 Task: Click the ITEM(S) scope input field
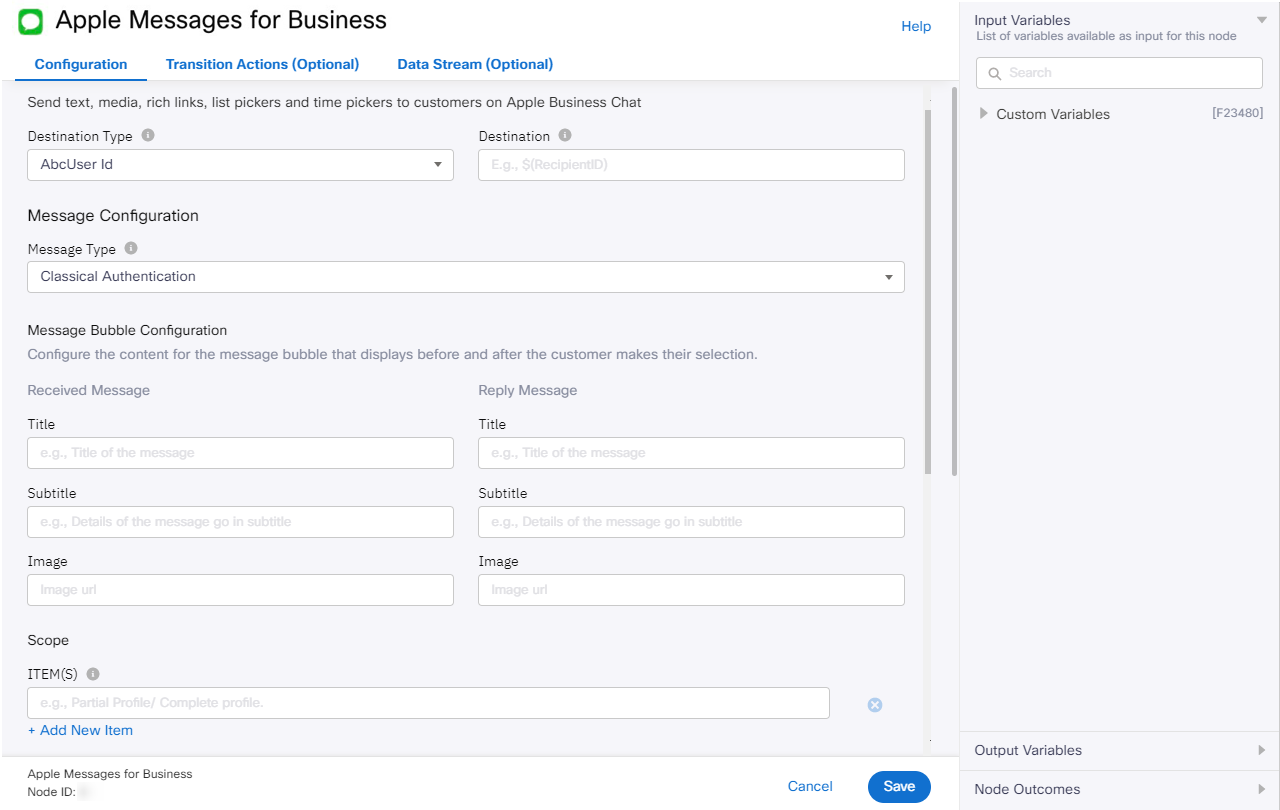pyautogui.click(x=428, y=703)
